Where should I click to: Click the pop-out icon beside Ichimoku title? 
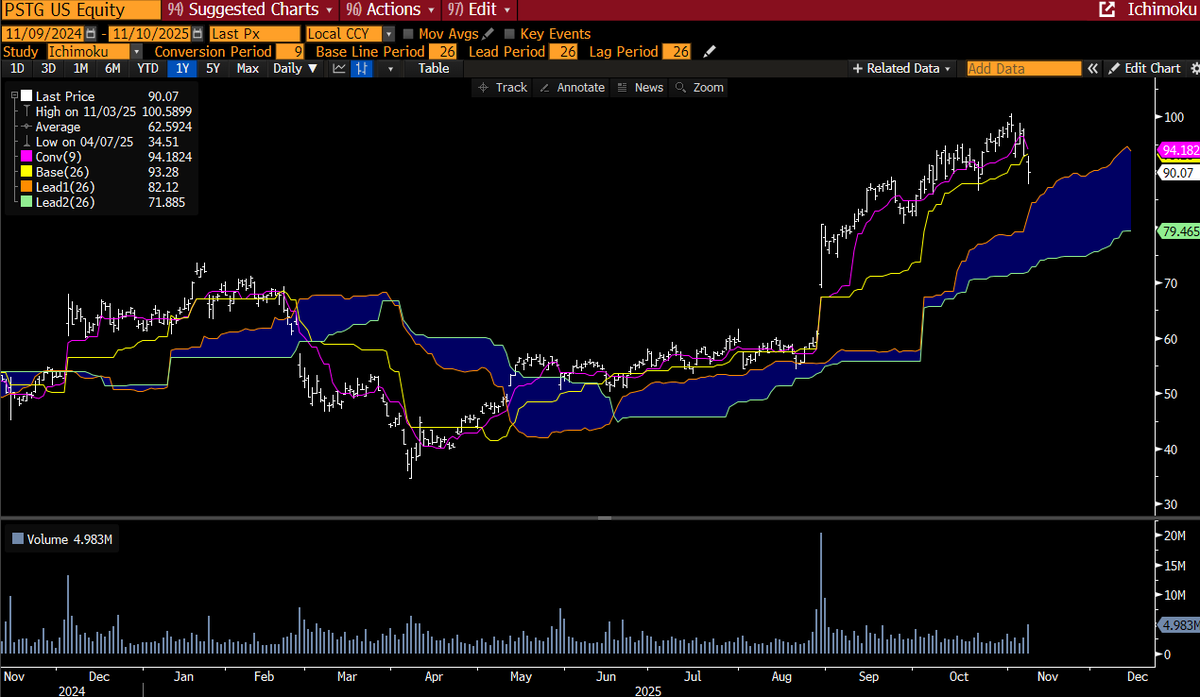pyautogui.click(x=1107, y=10)
